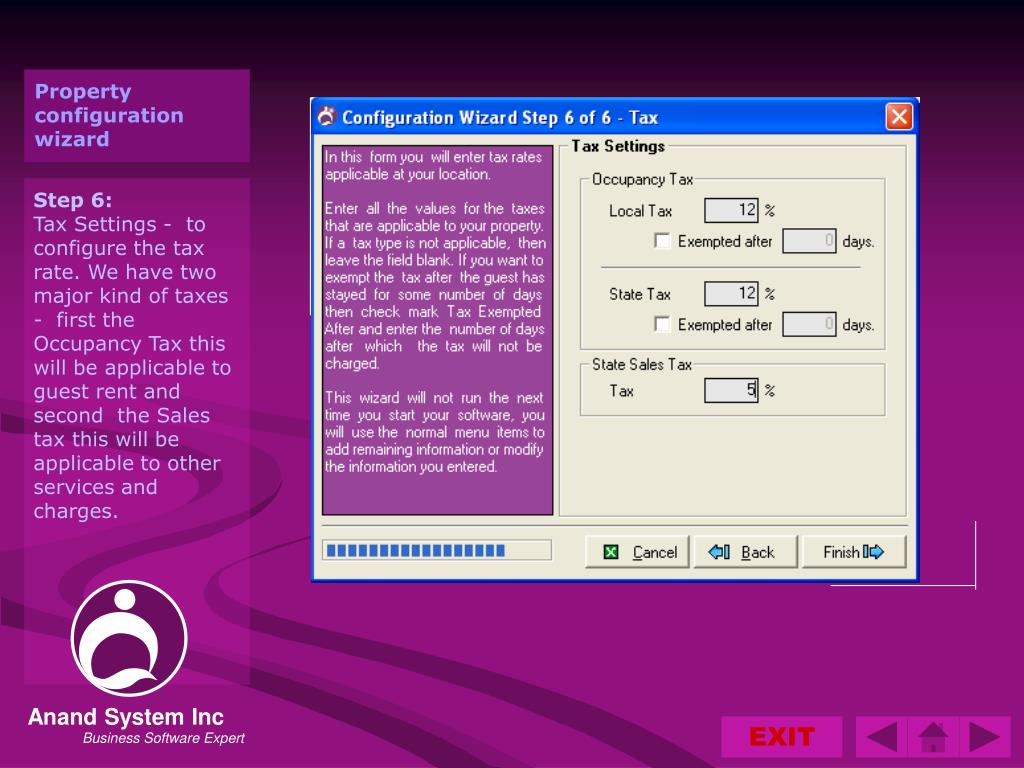Close the Configuration Wizard dialog
This screenshot has height=768, width=1024.
coord(899,117)
